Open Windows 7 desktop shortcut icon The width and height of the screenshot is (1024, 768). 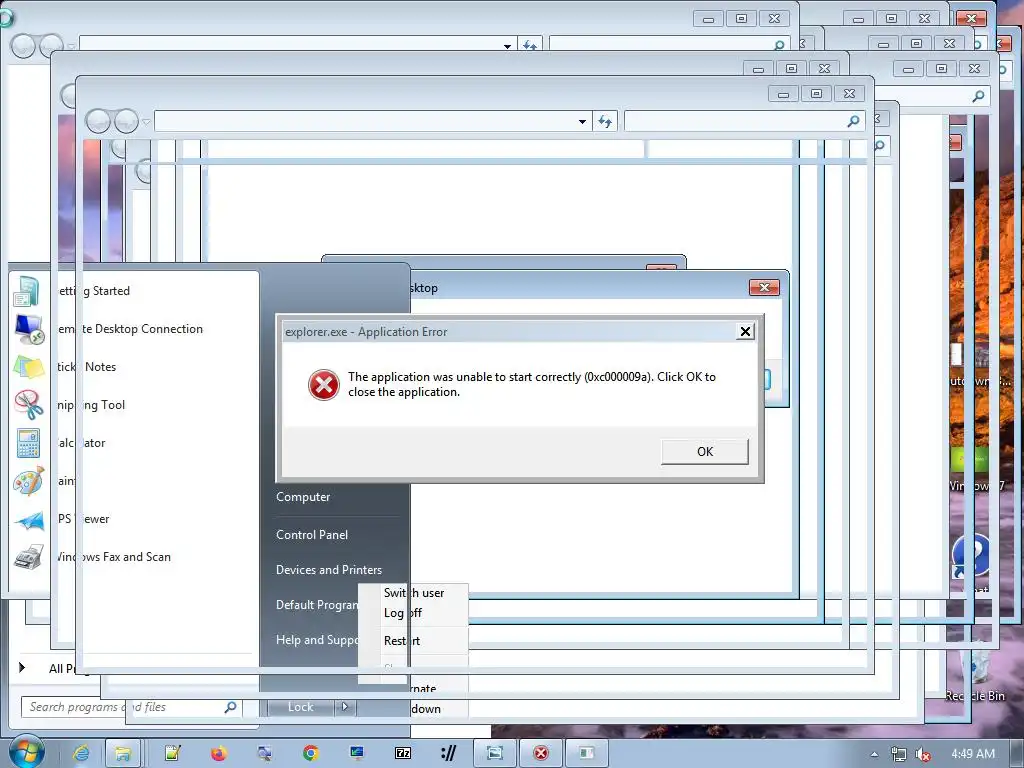[x=976, y=467]
